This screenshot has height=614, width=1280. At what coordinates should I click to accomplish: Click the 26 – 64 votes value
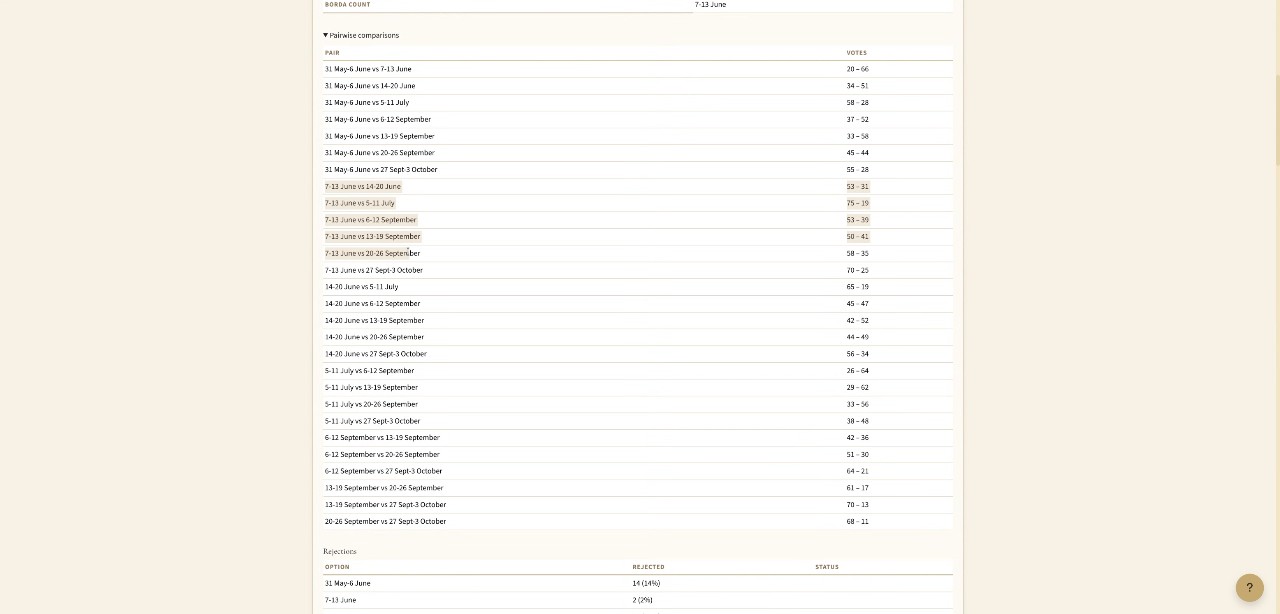[857, 370]
